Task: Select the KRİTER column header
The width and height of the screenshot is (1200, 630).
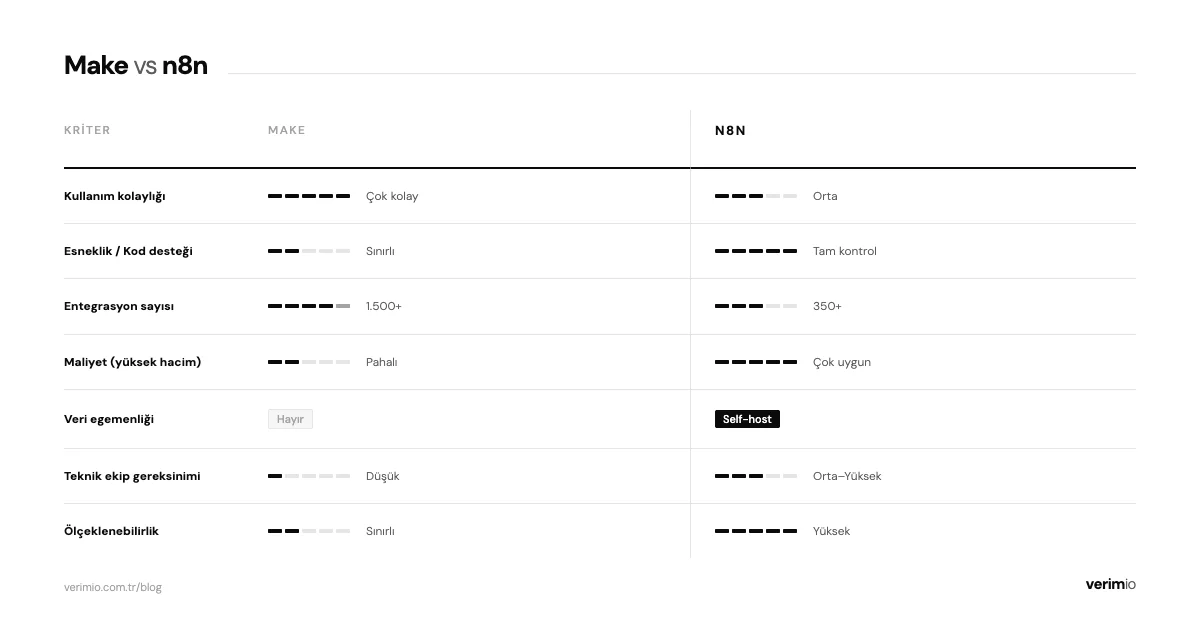Action: [x=87, y=130]
